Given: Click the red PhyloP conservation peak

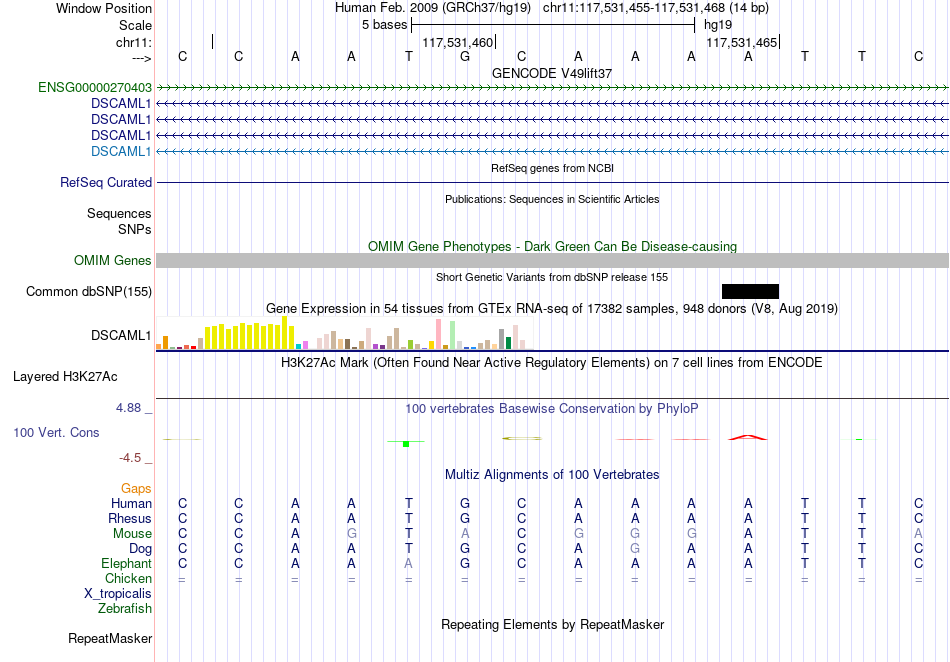Looking at the screenshot, I should [748, 437].
